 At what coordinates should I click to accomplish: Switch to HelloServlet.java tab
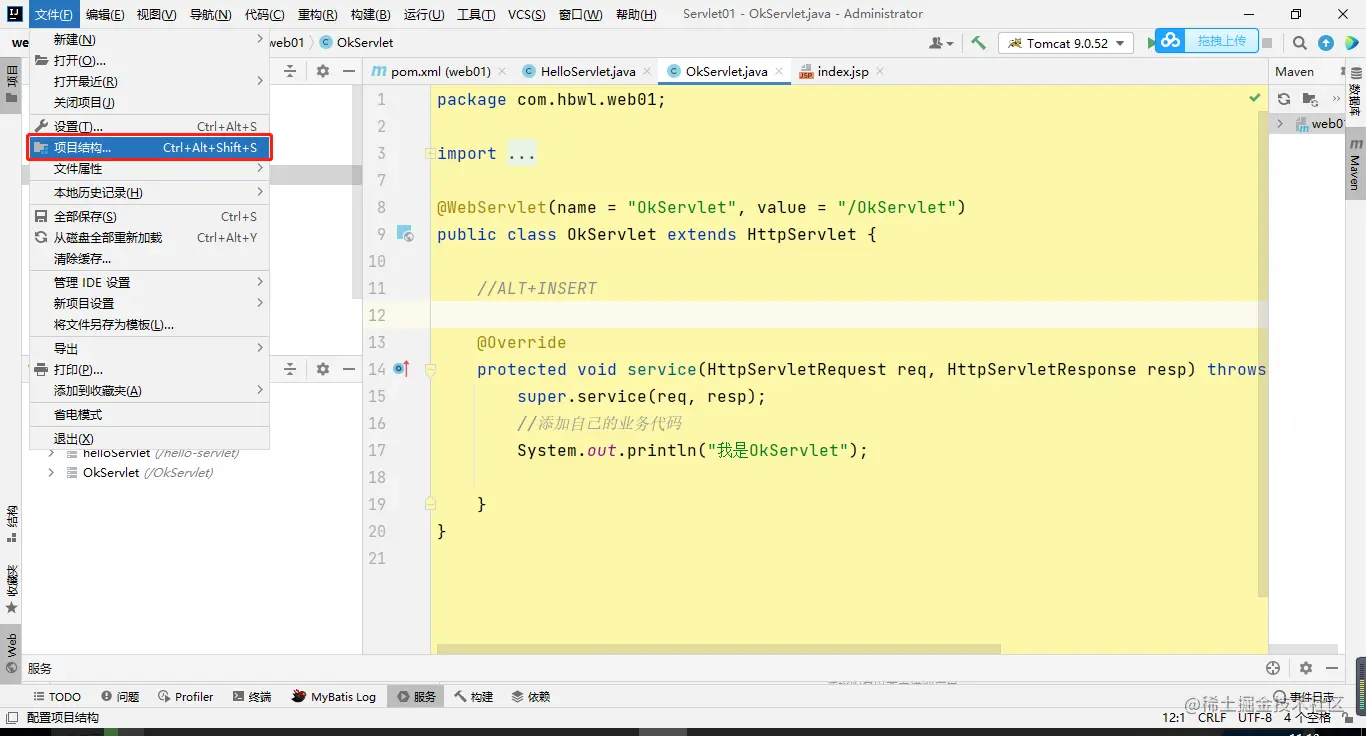[588, 72]
